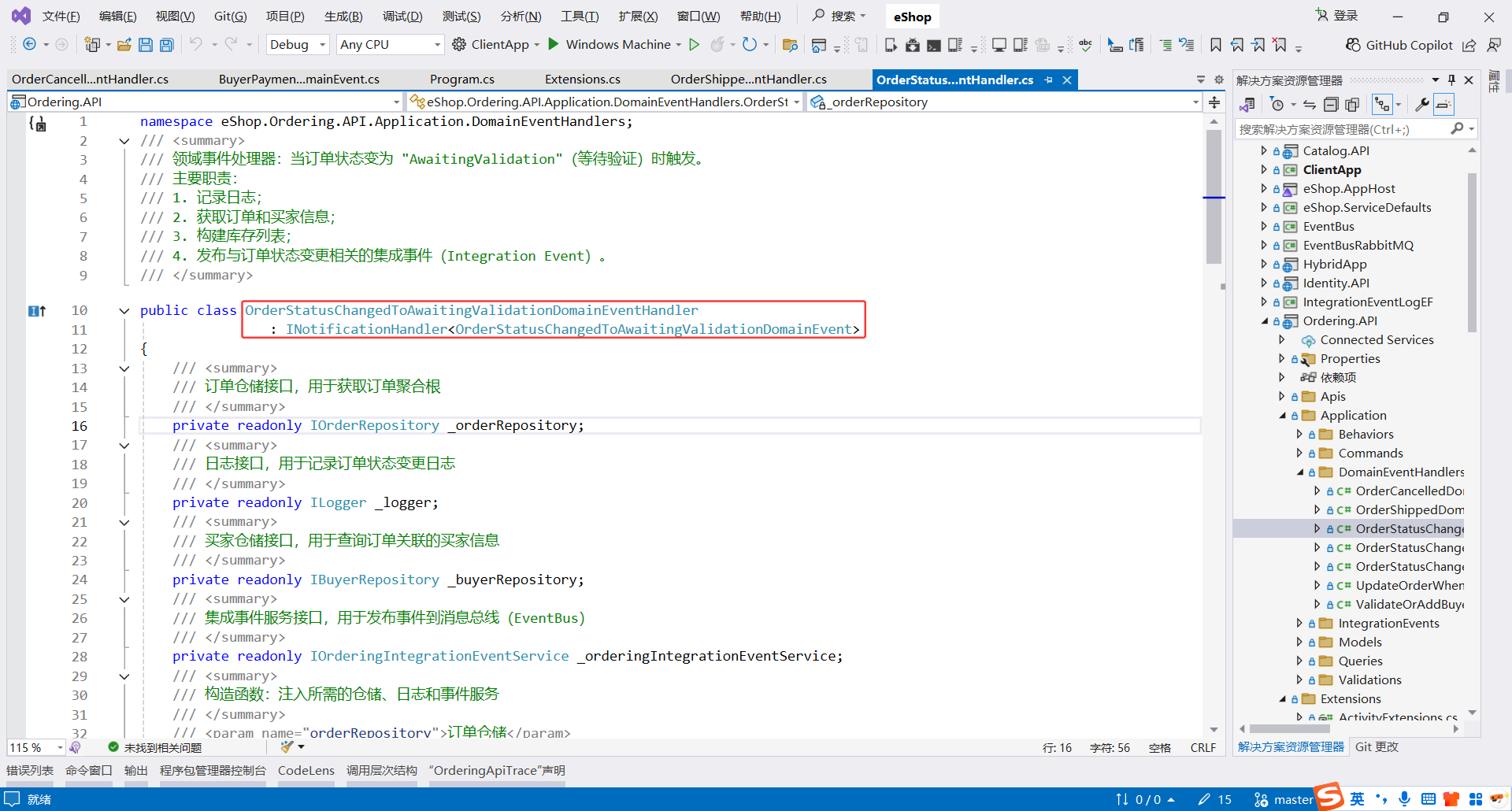Viewport: 1512px width, 811px height.
Task: Start without debugging using the outlined arrow
Action: [x=694, y=45]
